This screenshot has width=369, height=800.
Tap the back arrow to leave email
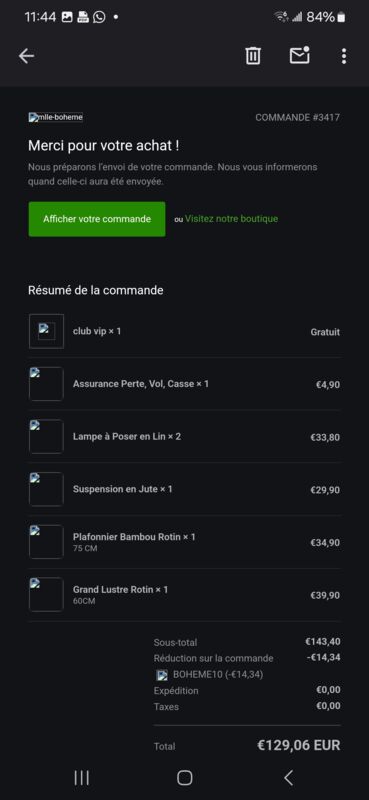coord(26,56)
